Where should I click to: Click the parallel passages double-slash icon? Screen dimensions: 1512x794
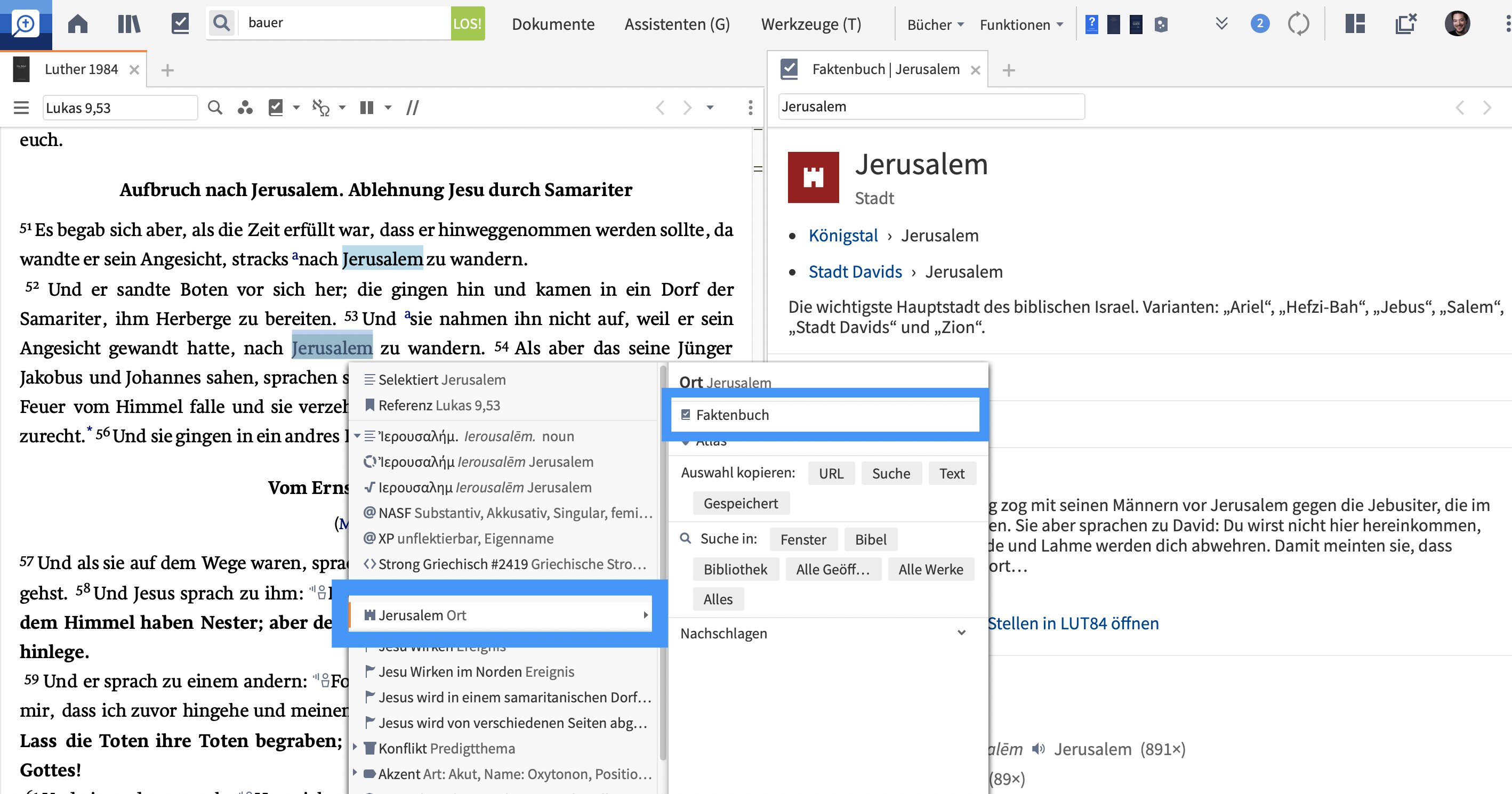point(412,108)
